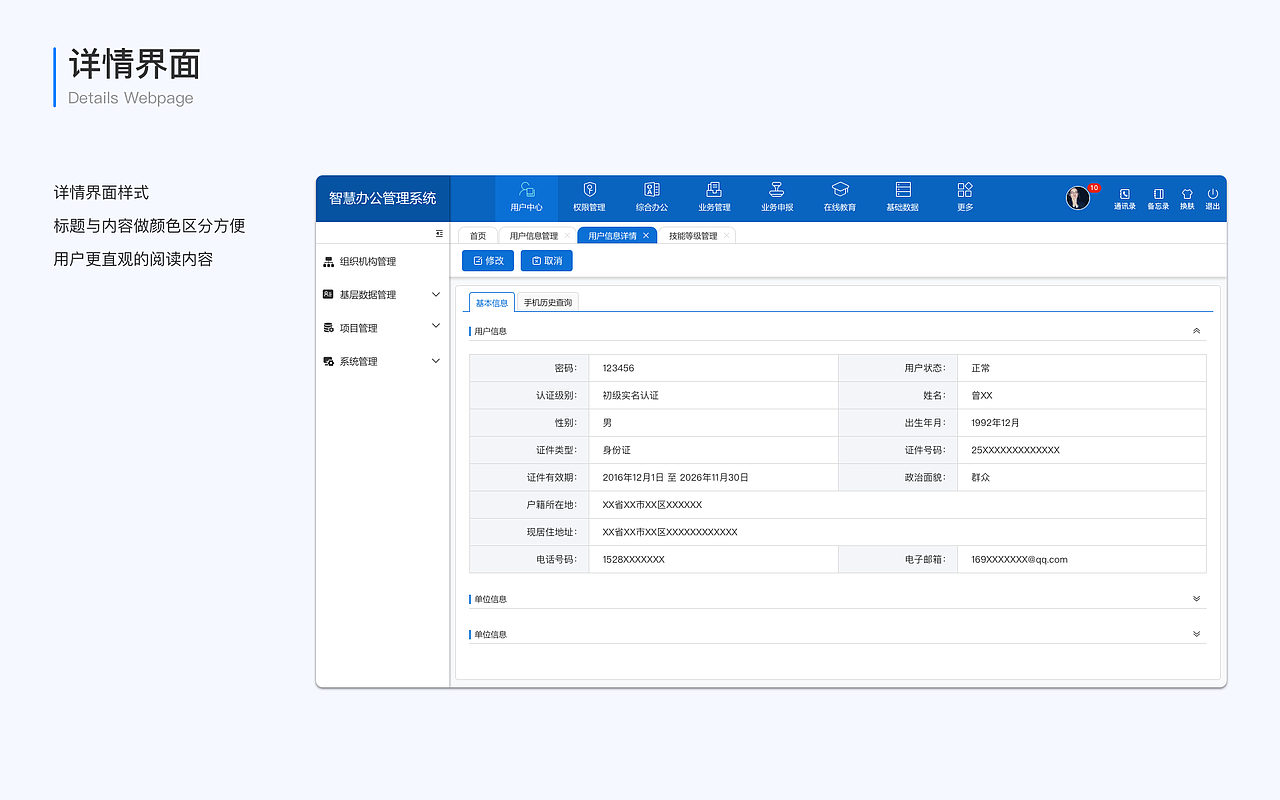Click the 基层数据管理 sidebar icon
This screenshot has width=1280, height=800.
pyautogui.click(x=328, y=295)
